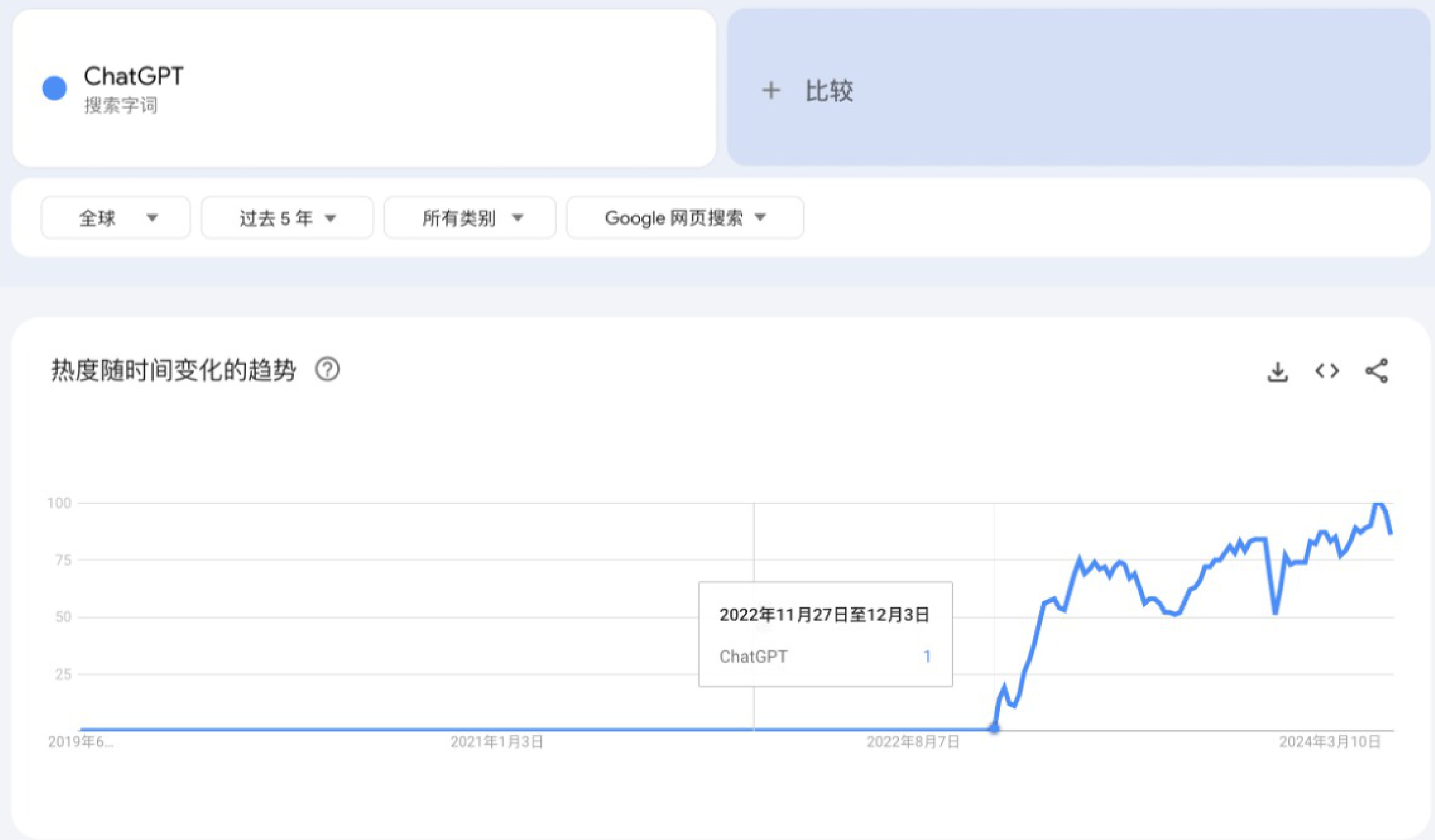
Task: Click the 热度随时间变化的趋势 heading
Action: coord(173,370)
